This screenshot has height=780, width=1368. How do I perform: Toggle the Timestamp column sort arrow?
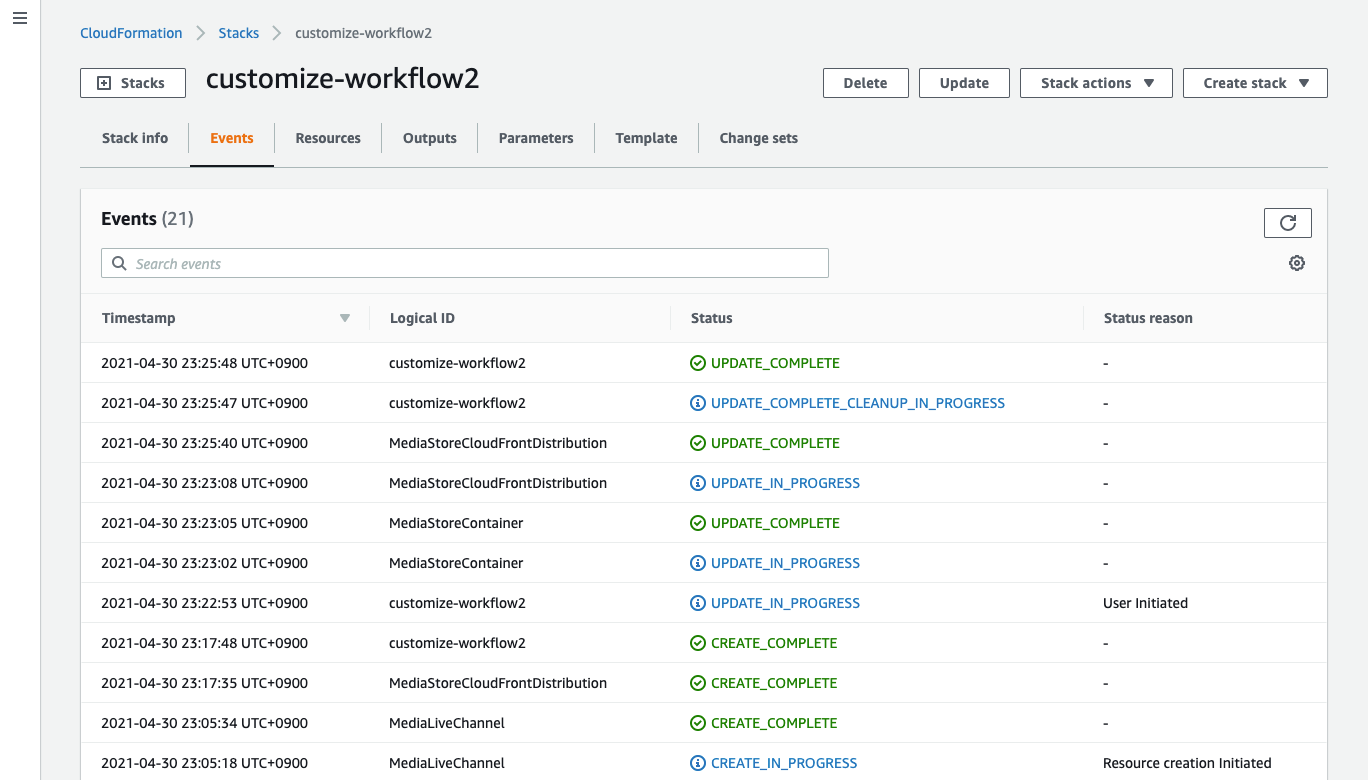[344, 317]
